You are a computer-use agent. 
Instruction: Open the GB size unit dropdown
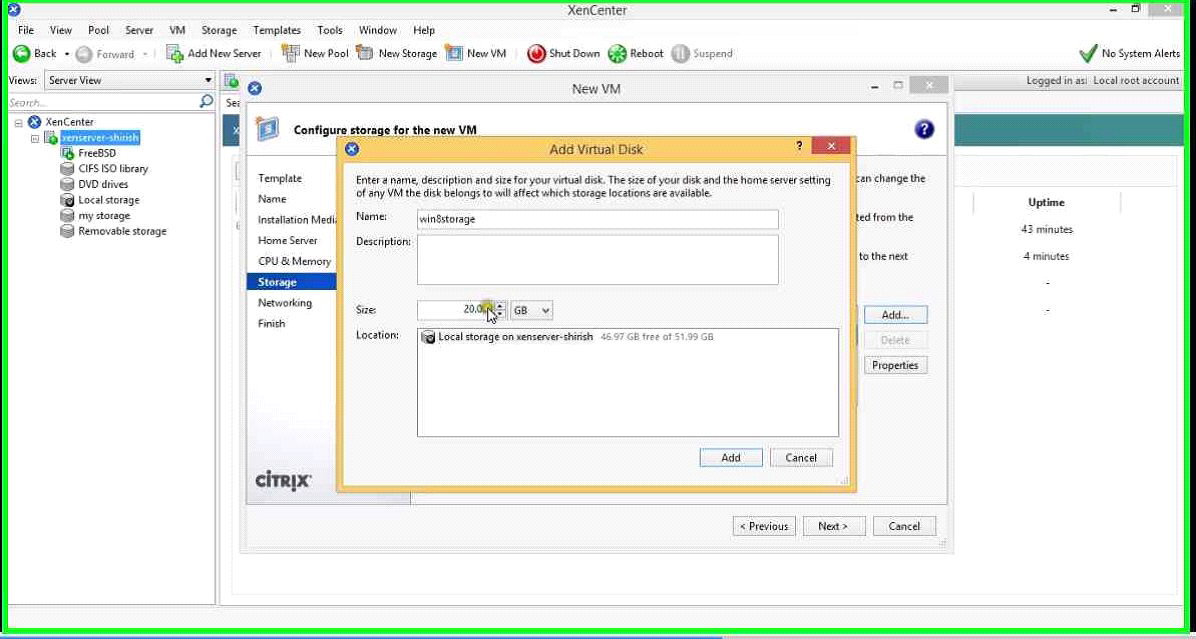532,310
